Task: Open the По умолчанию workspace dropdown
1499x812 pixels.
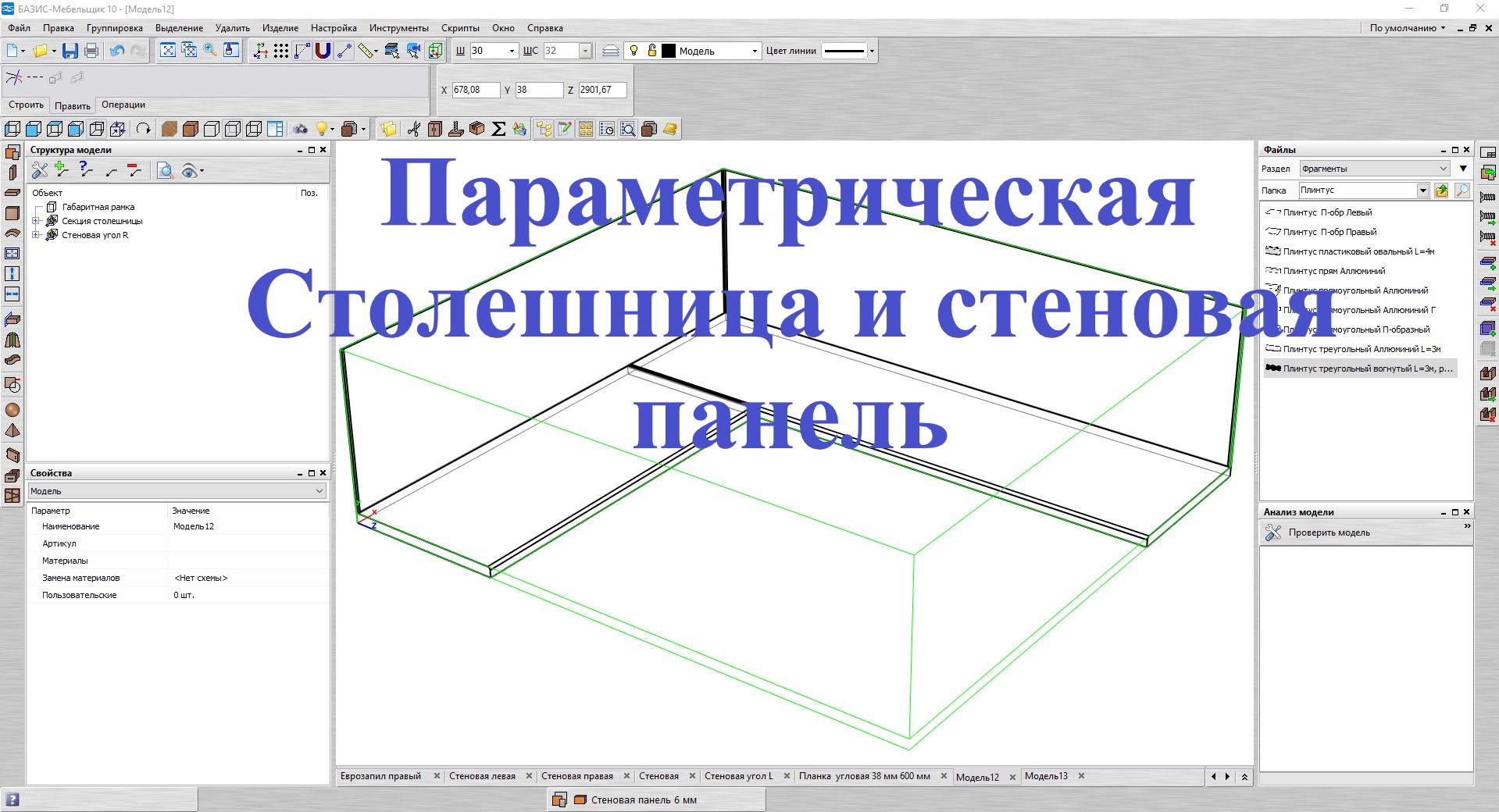Action: [x=1408, y=28]
